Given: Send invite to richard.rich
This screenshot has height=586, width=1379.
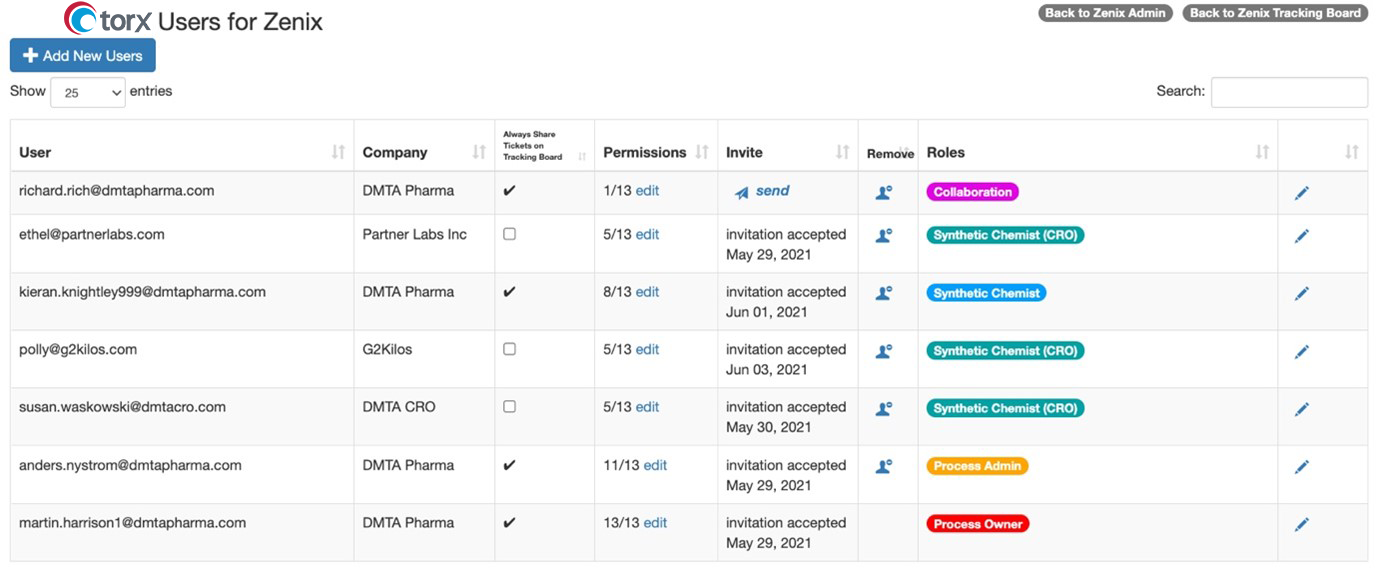Looking at the screenshot, I should click(762, 191).
